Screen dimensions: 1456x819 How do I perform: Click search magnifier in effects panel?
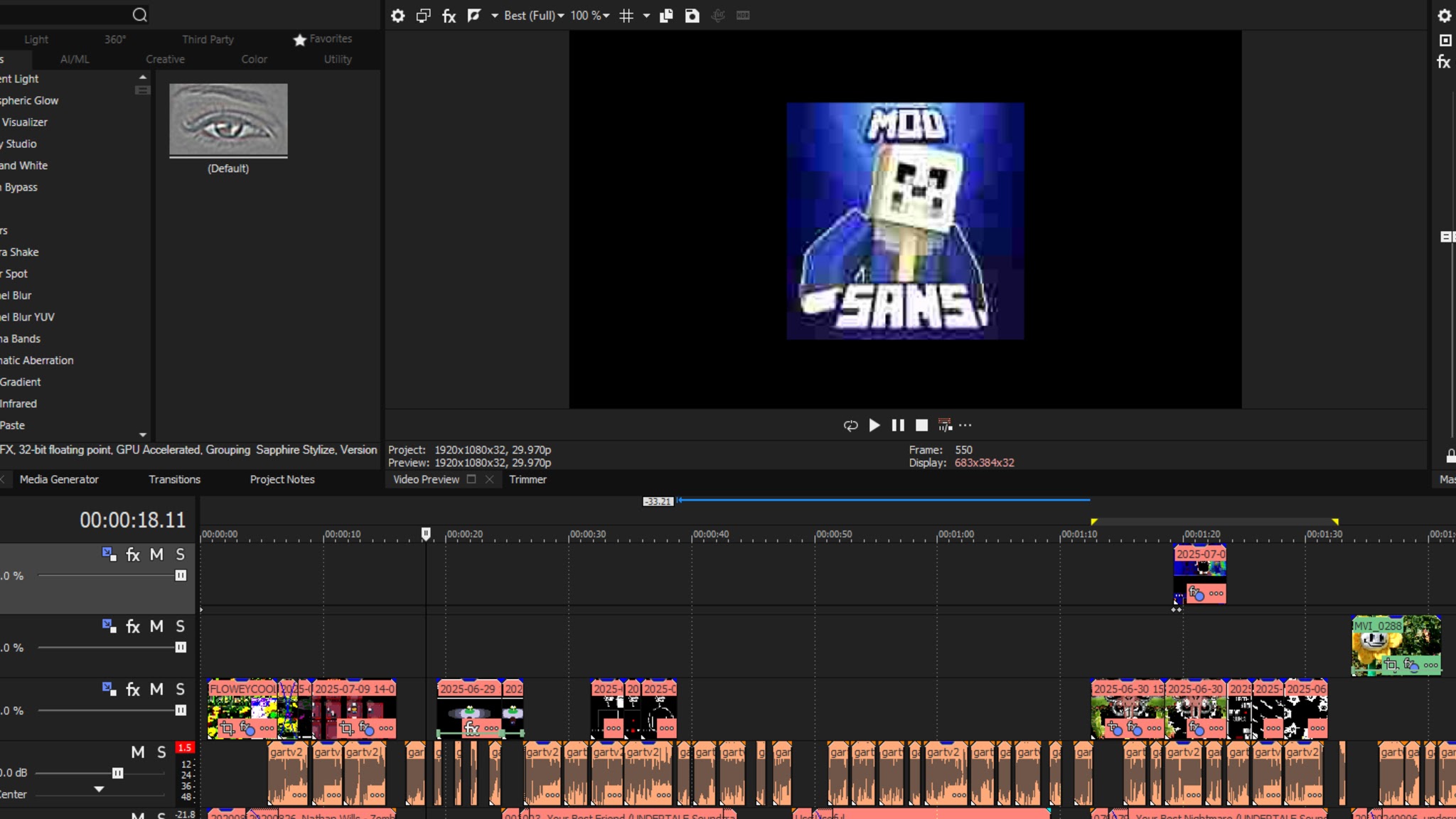pos(140,15)
